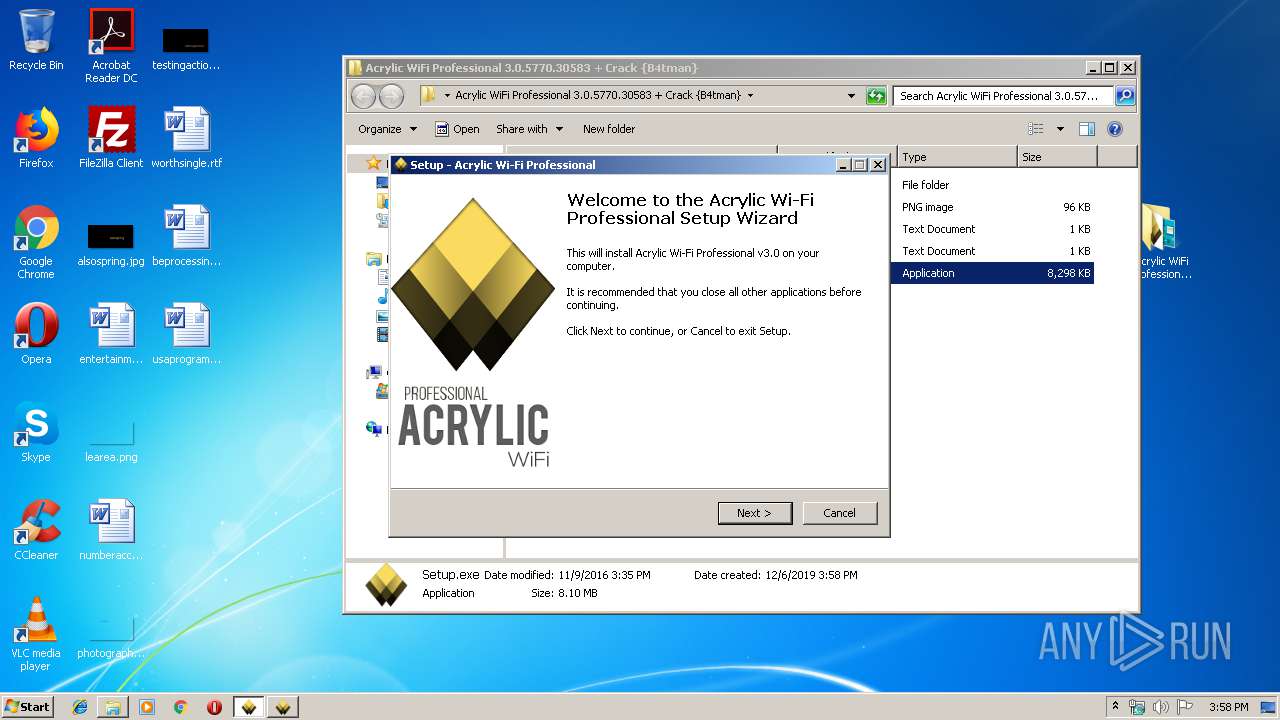Select worthsingle.rtf document on desktop
This screenshot has height=720, width=1280.
coord(187,138)
